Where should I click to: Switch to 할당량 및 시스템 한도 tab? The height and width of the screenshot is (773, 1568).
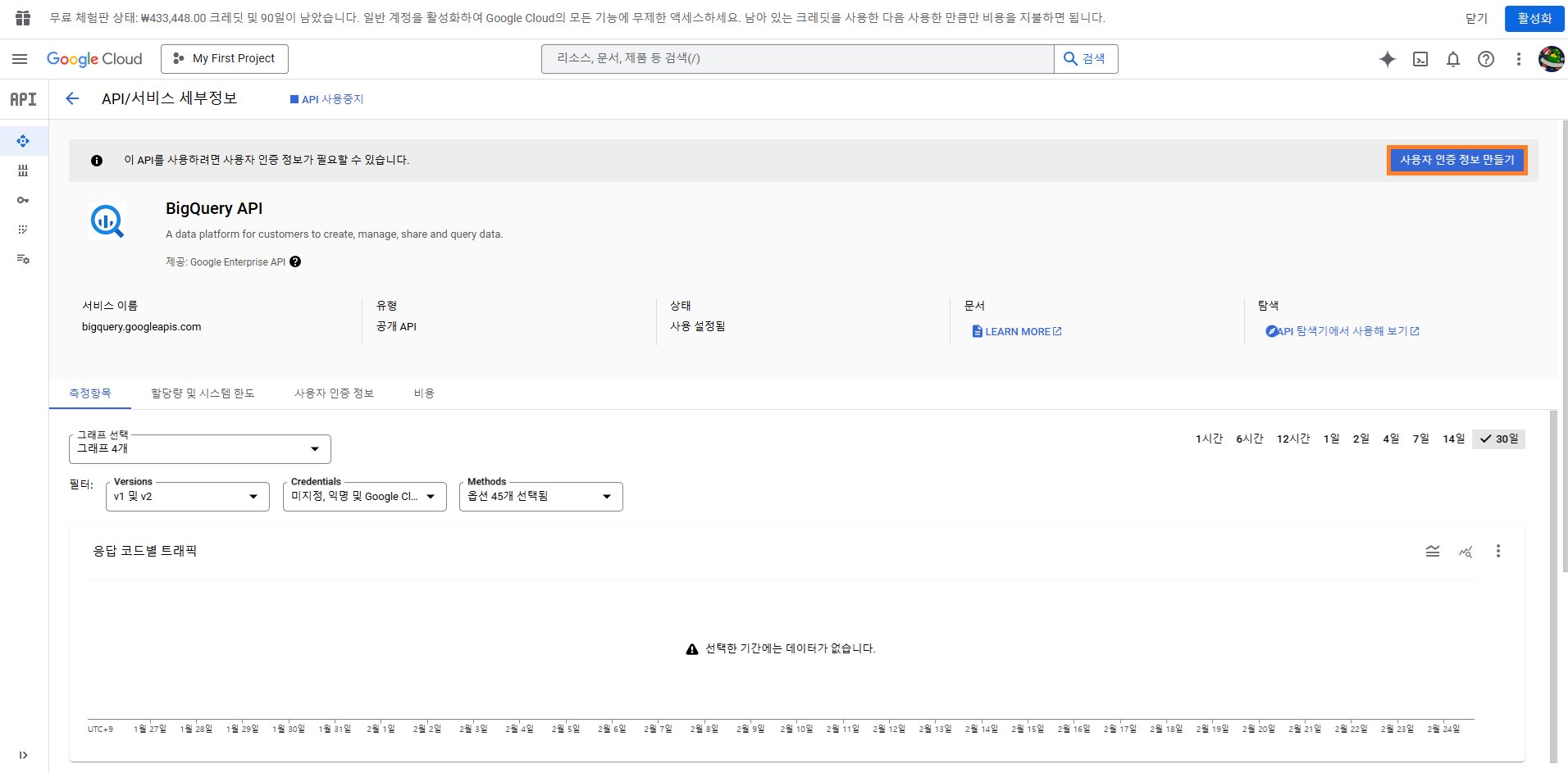point(203,393)
